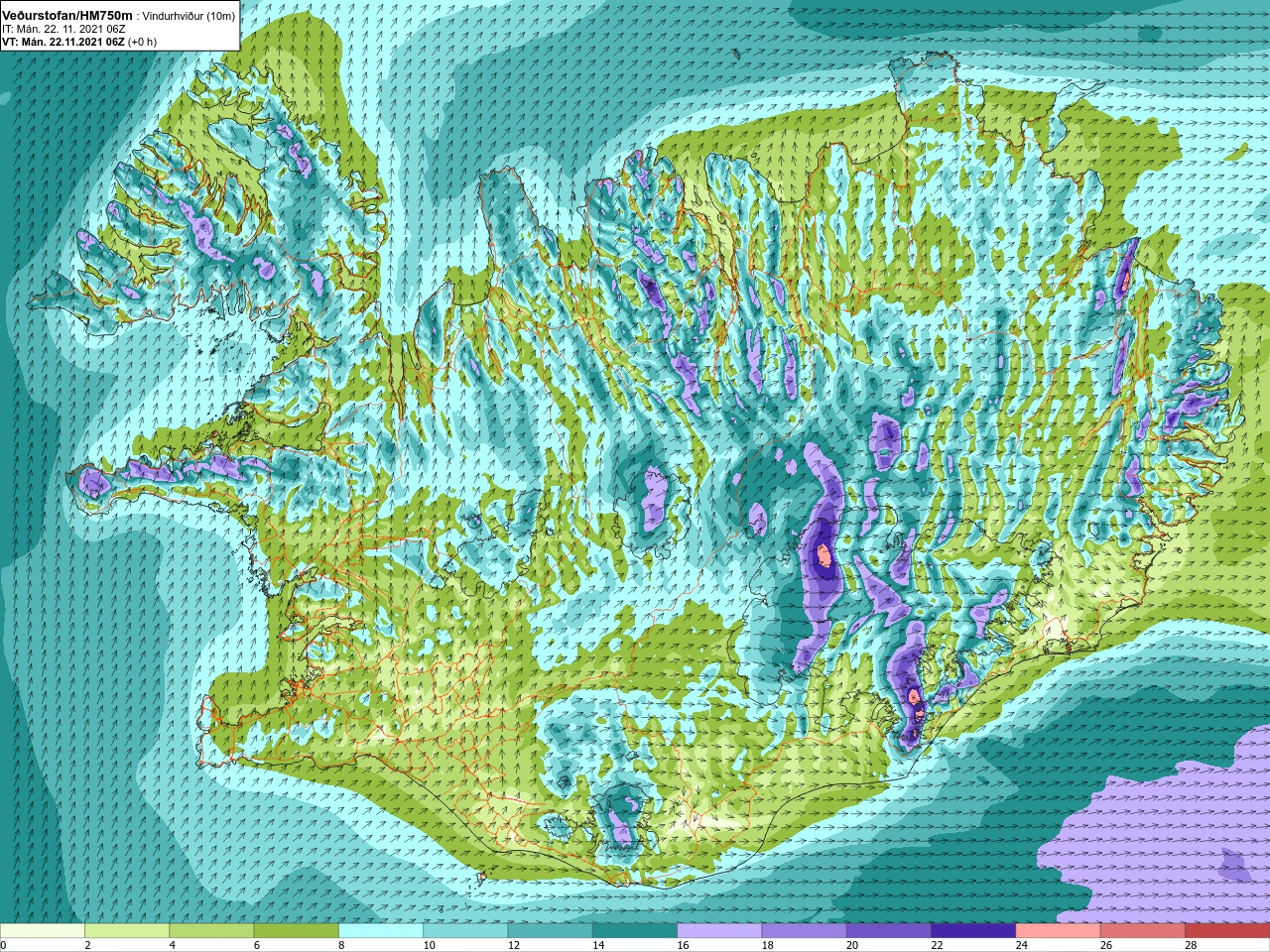Click the legend scale value 24
The width and height of the screenshot is (1270, 952).
coord(1021,945)
